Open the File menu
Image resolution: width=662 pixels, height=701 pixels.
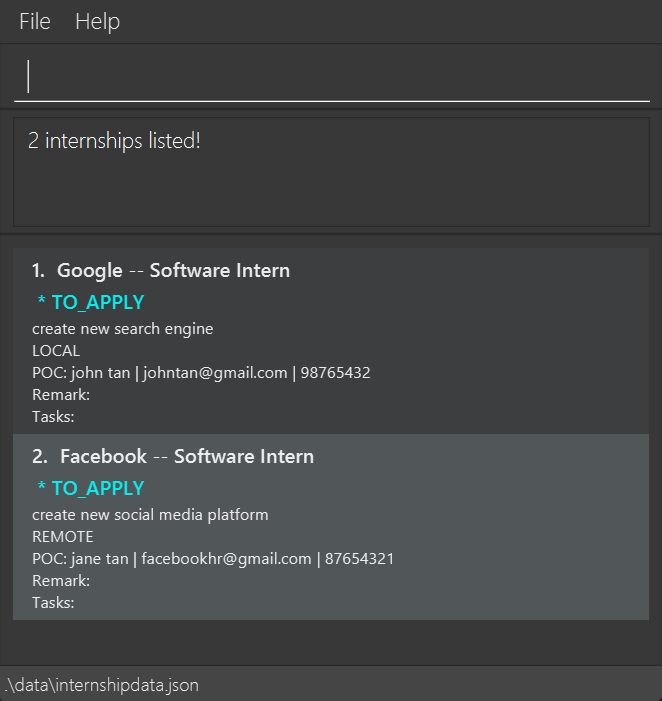(x=35, y=22)
